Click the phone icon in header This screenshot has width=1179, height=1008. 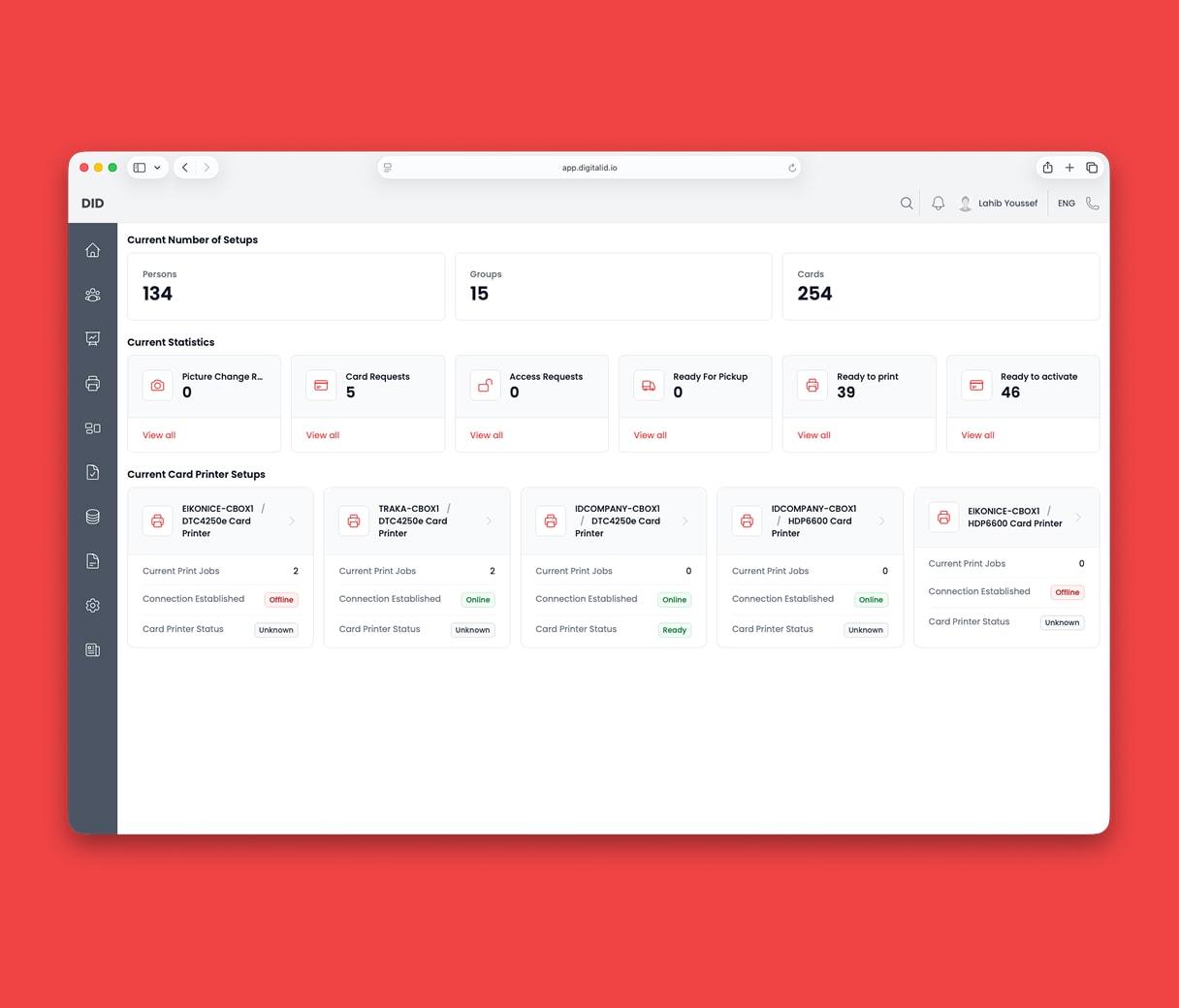[x=1093, y=204]
